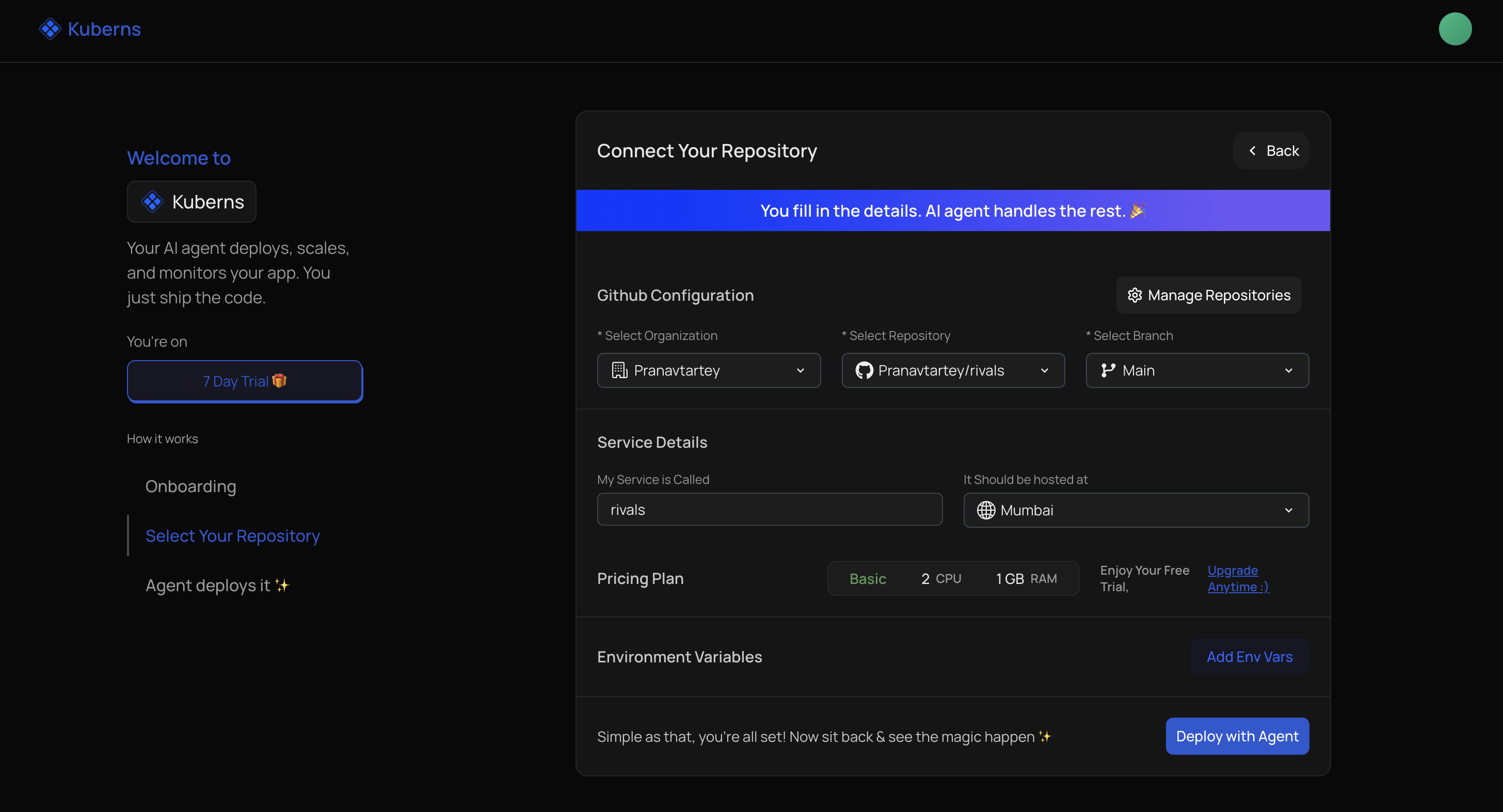Click the GitHub icon beside Pranavtartey/rivals
This screenshot has width=1503, height=812.
[864, 370]
